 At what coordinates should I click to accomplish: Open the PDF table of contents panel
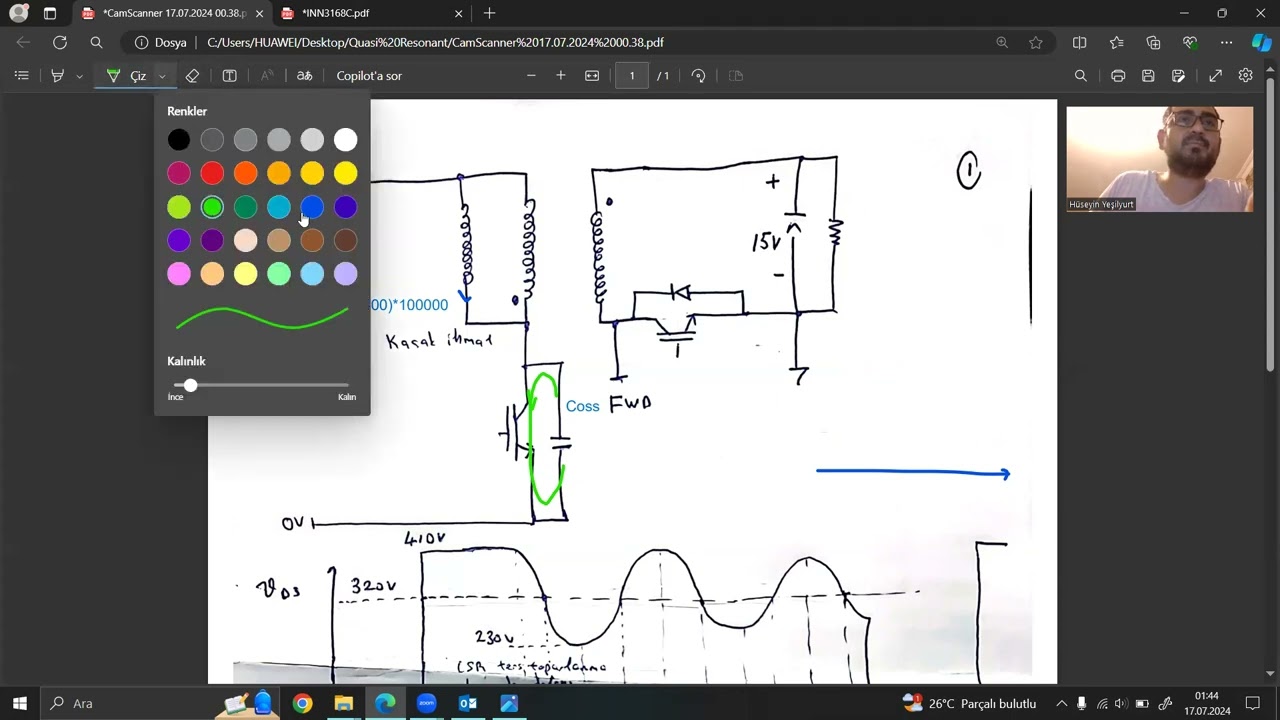click(21, 76)
